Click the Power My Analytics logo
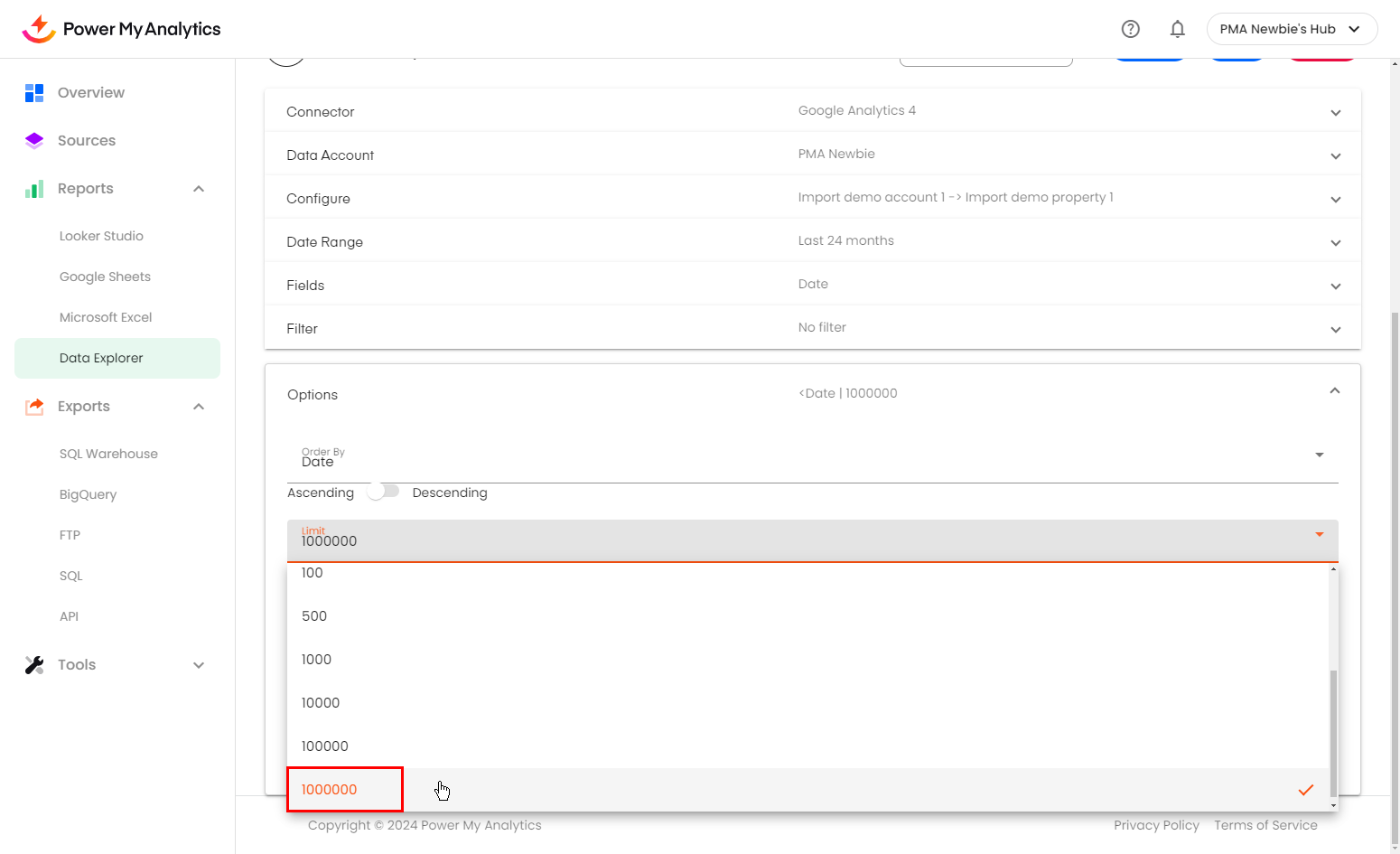 pos(121,29)
